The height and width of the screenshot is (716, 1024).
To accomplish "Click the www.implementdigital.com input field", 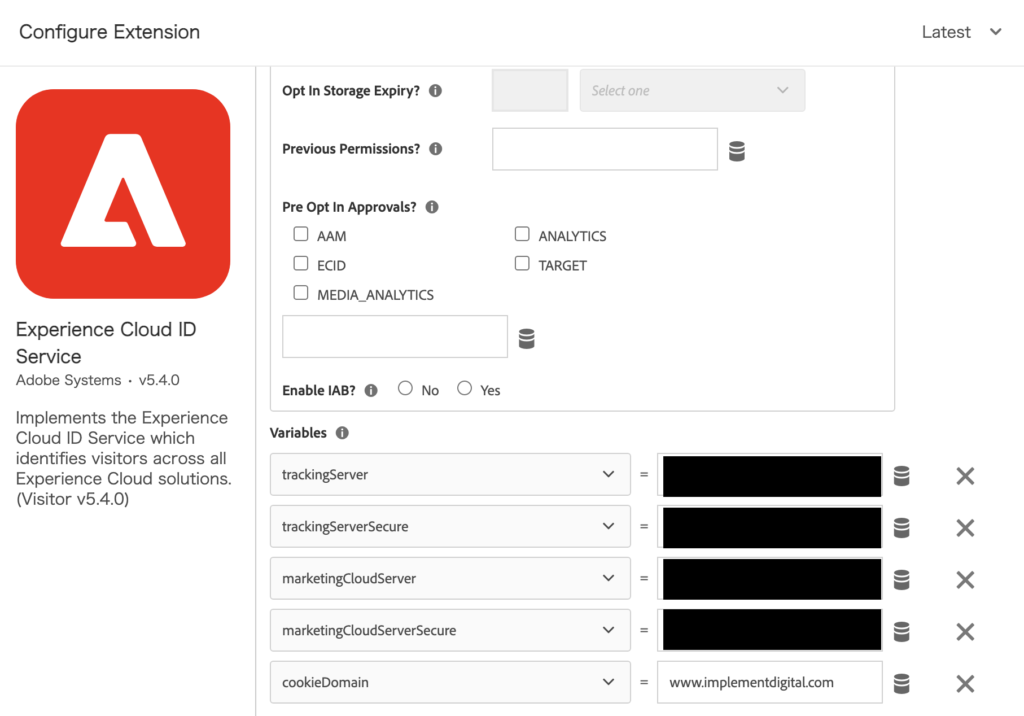I will (769, 682).
